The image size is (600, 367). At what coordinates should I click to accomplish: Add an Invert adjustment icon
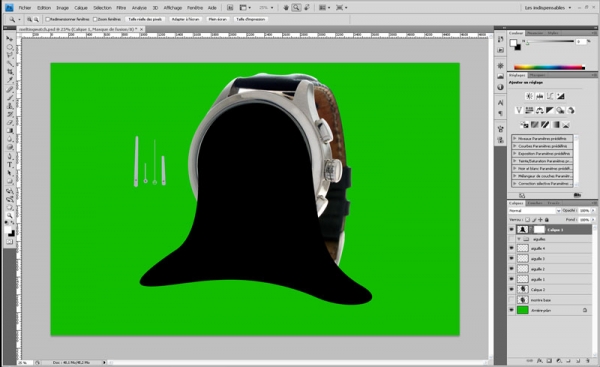point(524,125)
